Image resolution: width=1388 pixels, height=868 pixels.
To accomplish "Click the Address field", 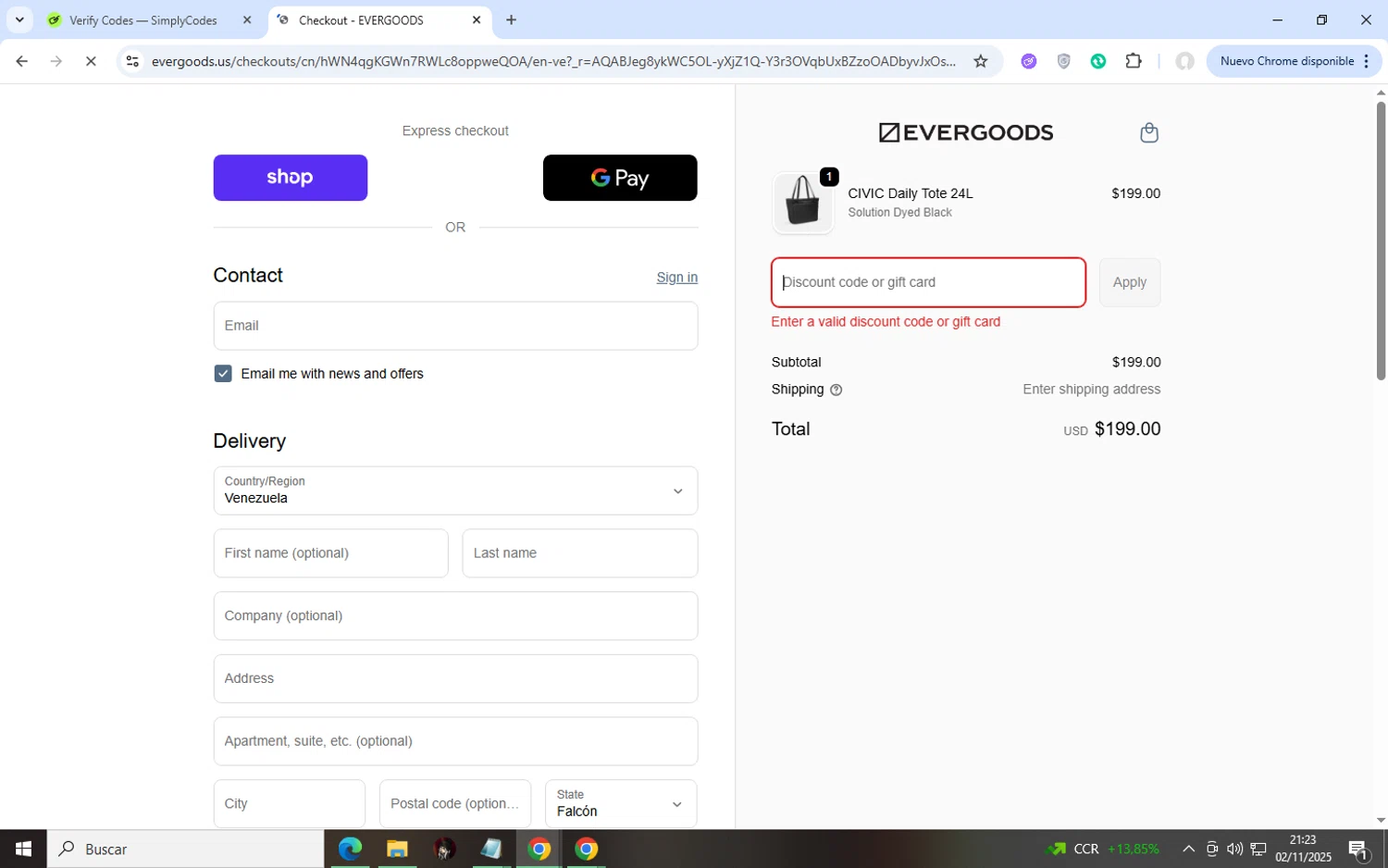I will point(455,678).
